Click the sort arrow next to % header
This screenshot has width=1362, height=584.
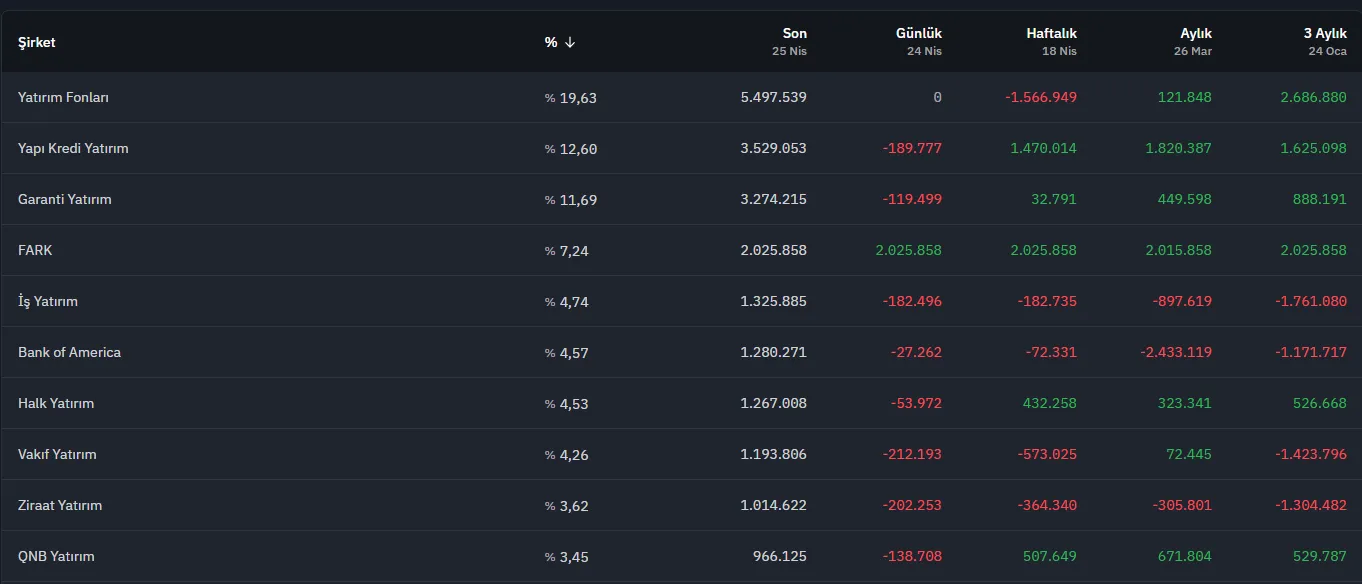pos(570,42)
